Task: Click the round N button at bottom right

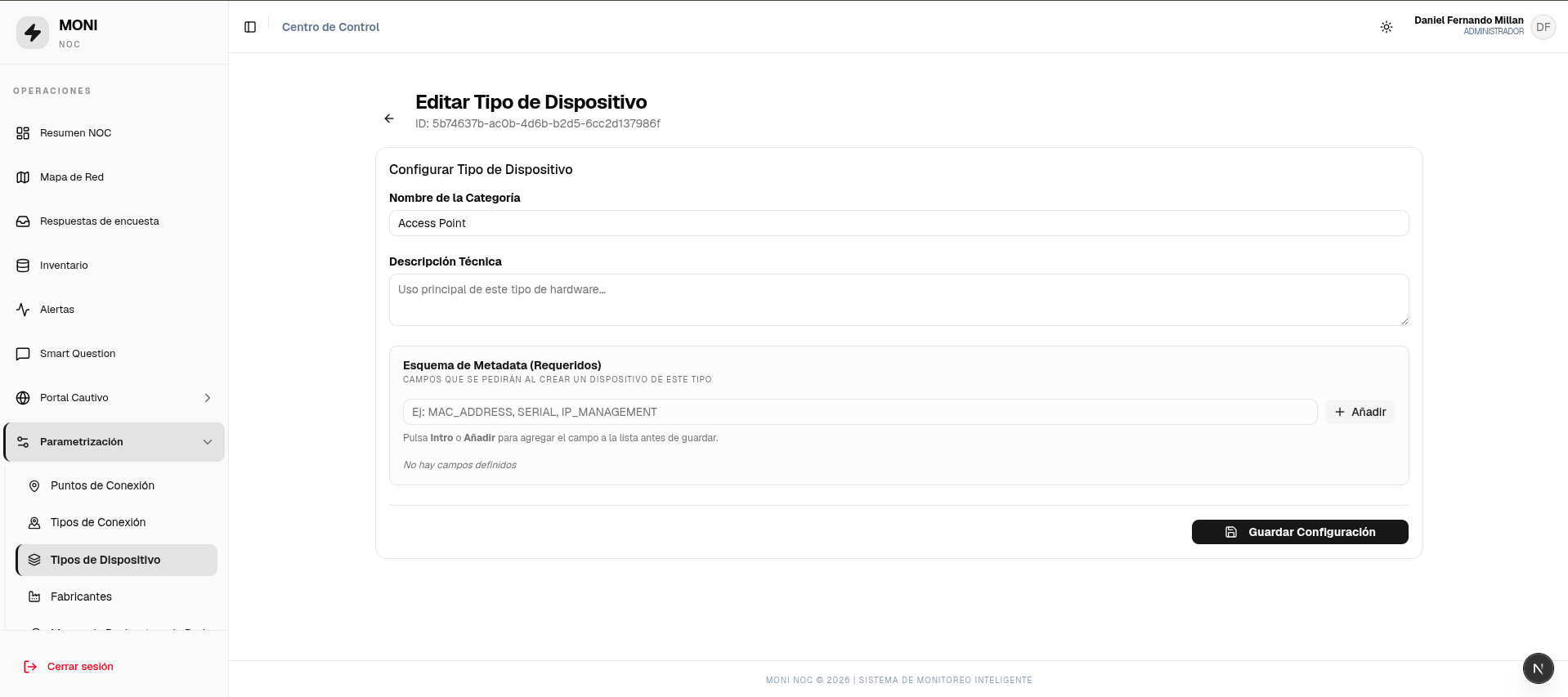Action: pyautogui.click(x=1538, y=668)
